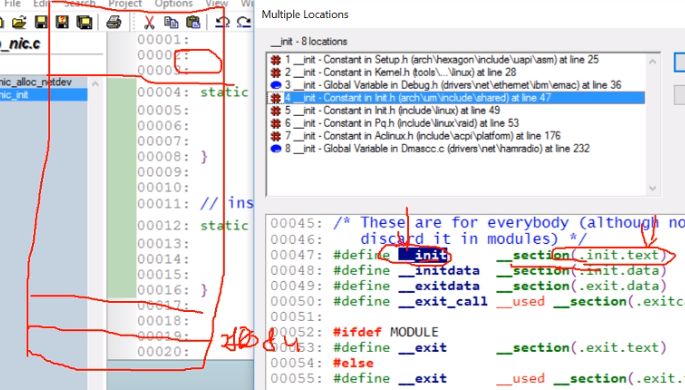This screenshot has width=685, height=390.
Task: Open the View menu
Action: point(217,4)
